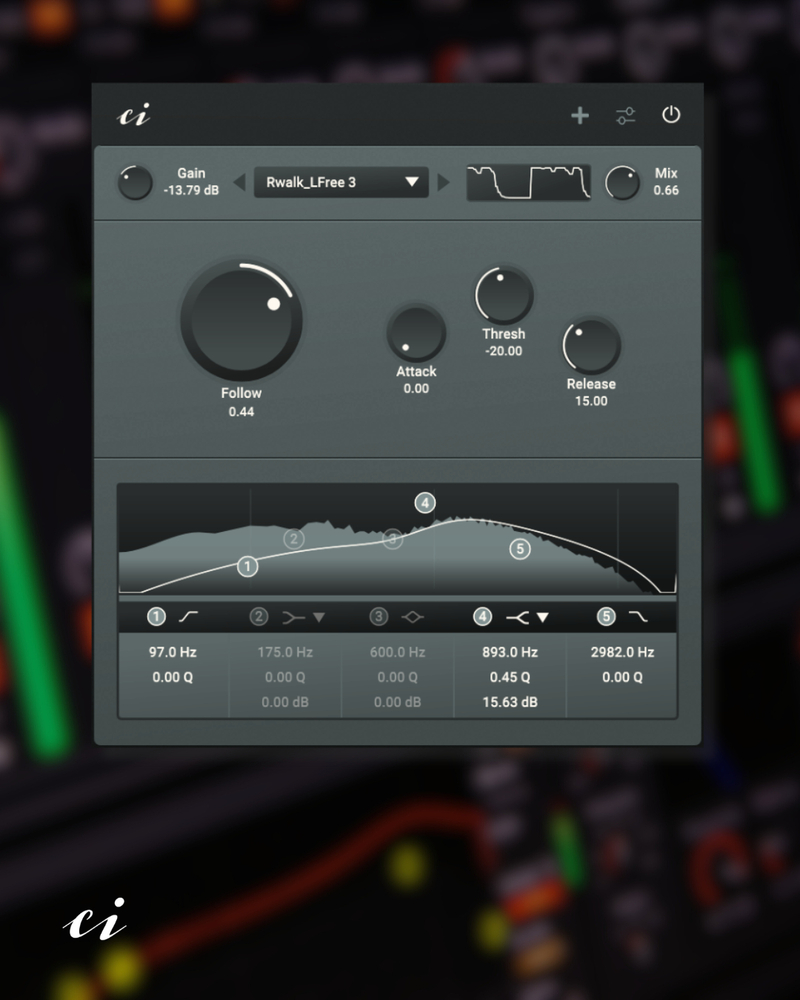Image resolution: width=800 pixels, height=1000 pixels.
Task: Click the envelope waveform display thumbnail
Action: tap(528, 182)
